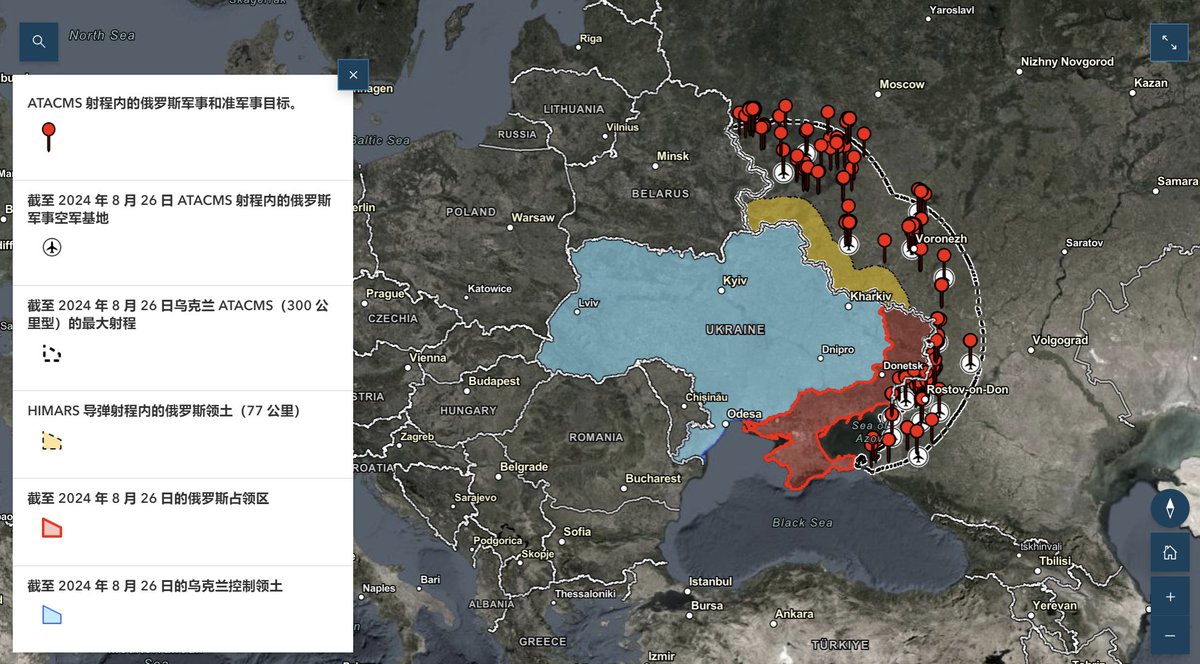Click the Belgrade city label

pyautogui.click(x=524, y=467)
